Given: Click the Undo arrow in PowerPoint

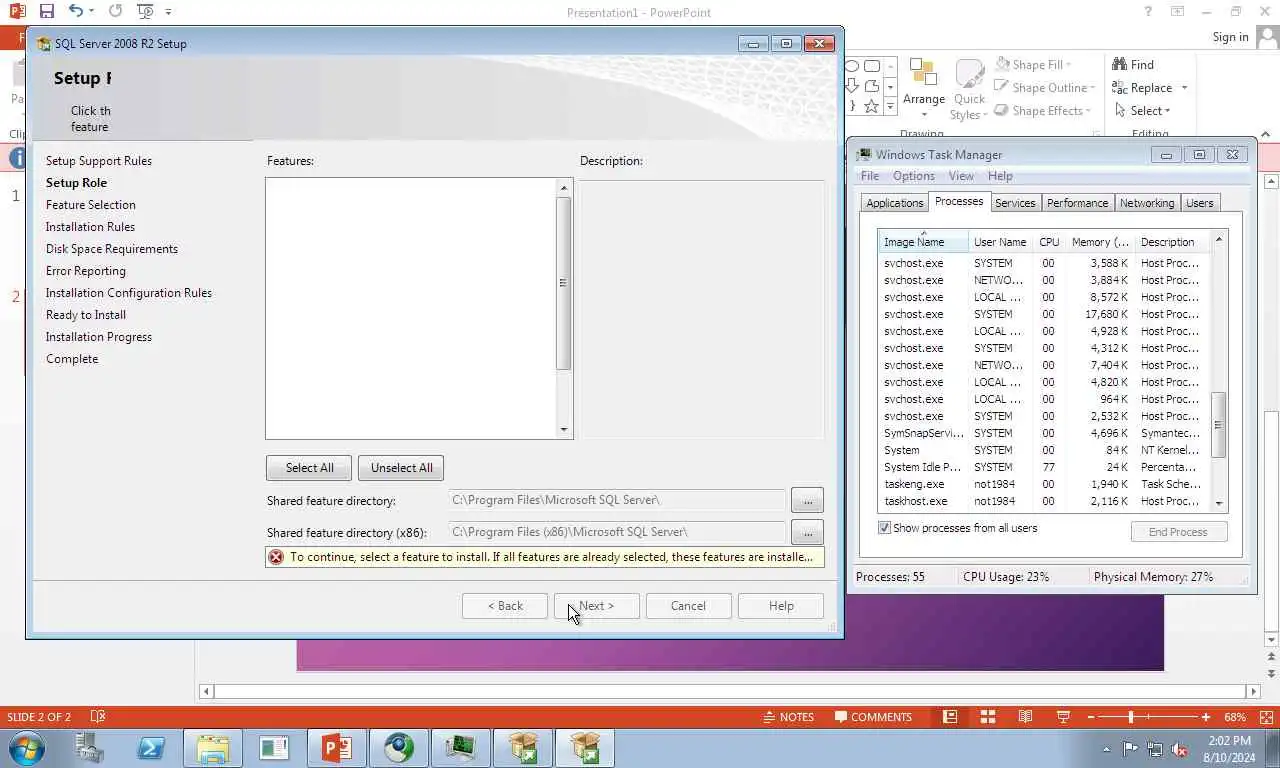Looking at the screenshot, I should (x=76, y=11).
